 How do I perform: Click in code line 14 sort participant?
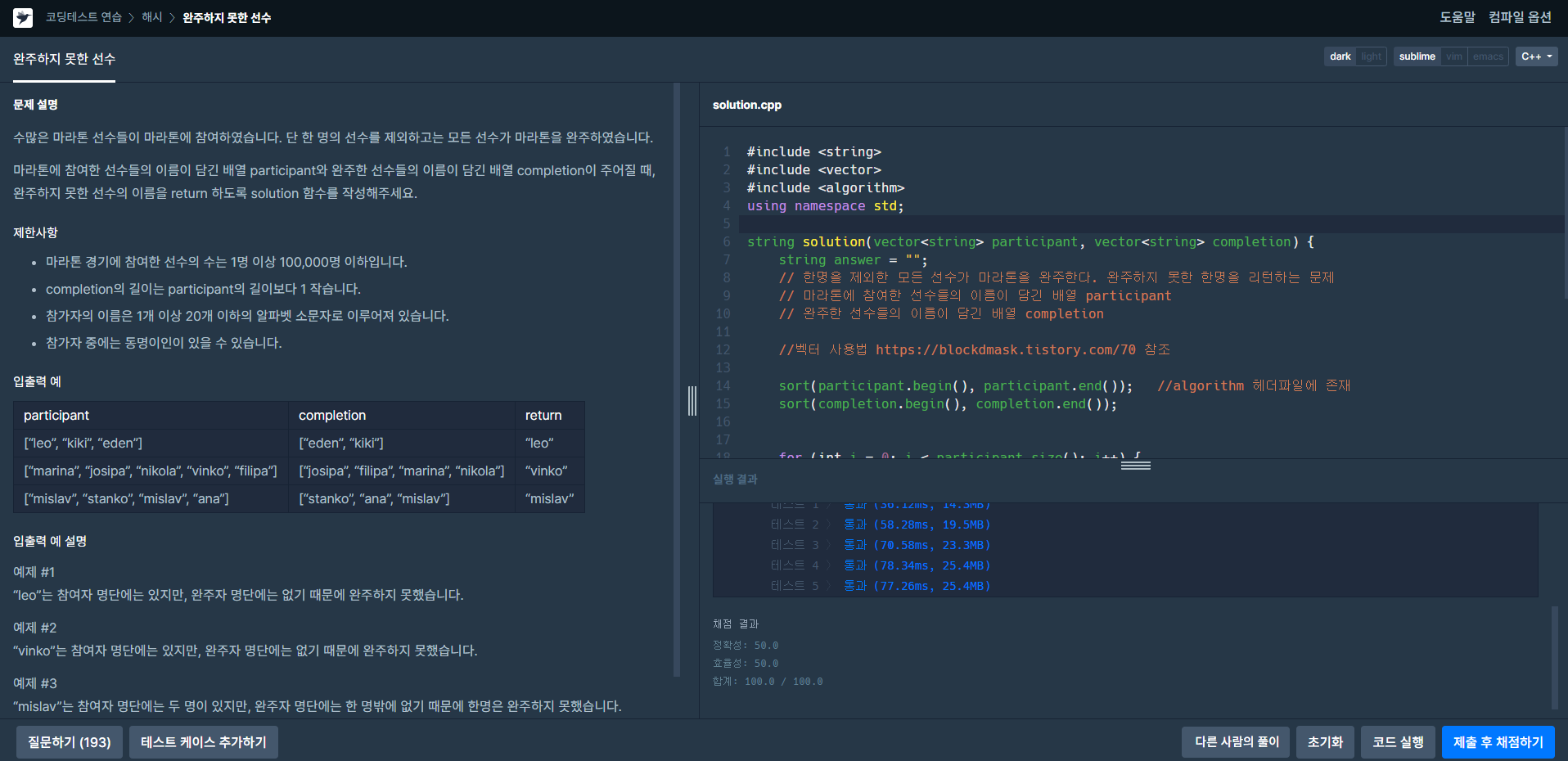(956, 386)
